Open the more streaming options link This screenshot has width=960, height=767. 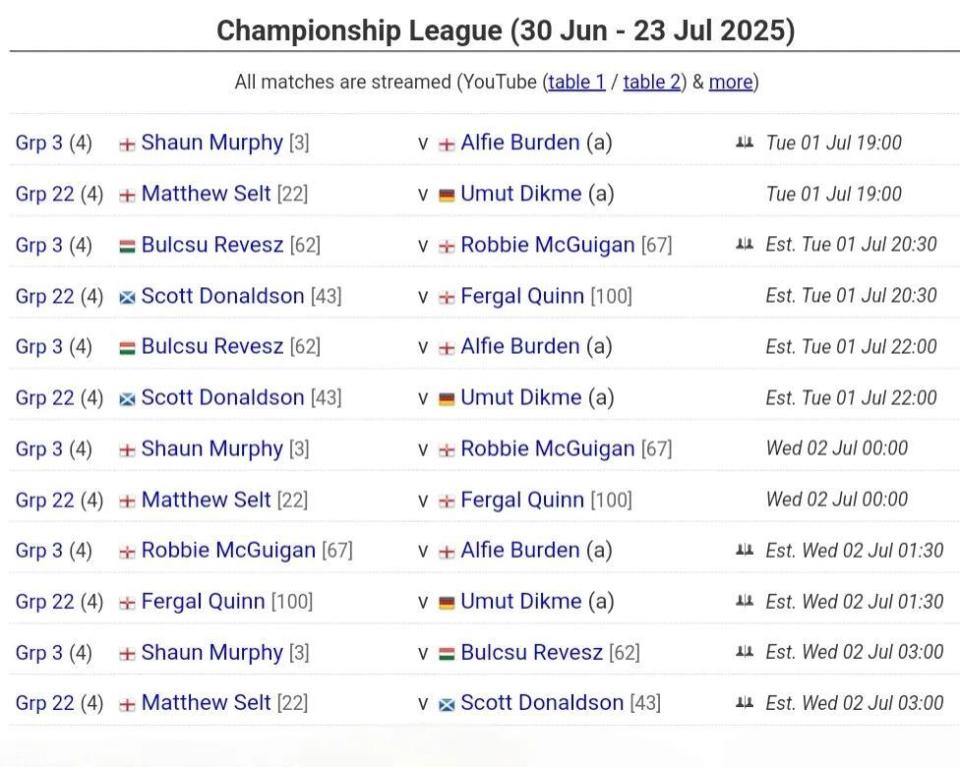click(x=730, y=81)
